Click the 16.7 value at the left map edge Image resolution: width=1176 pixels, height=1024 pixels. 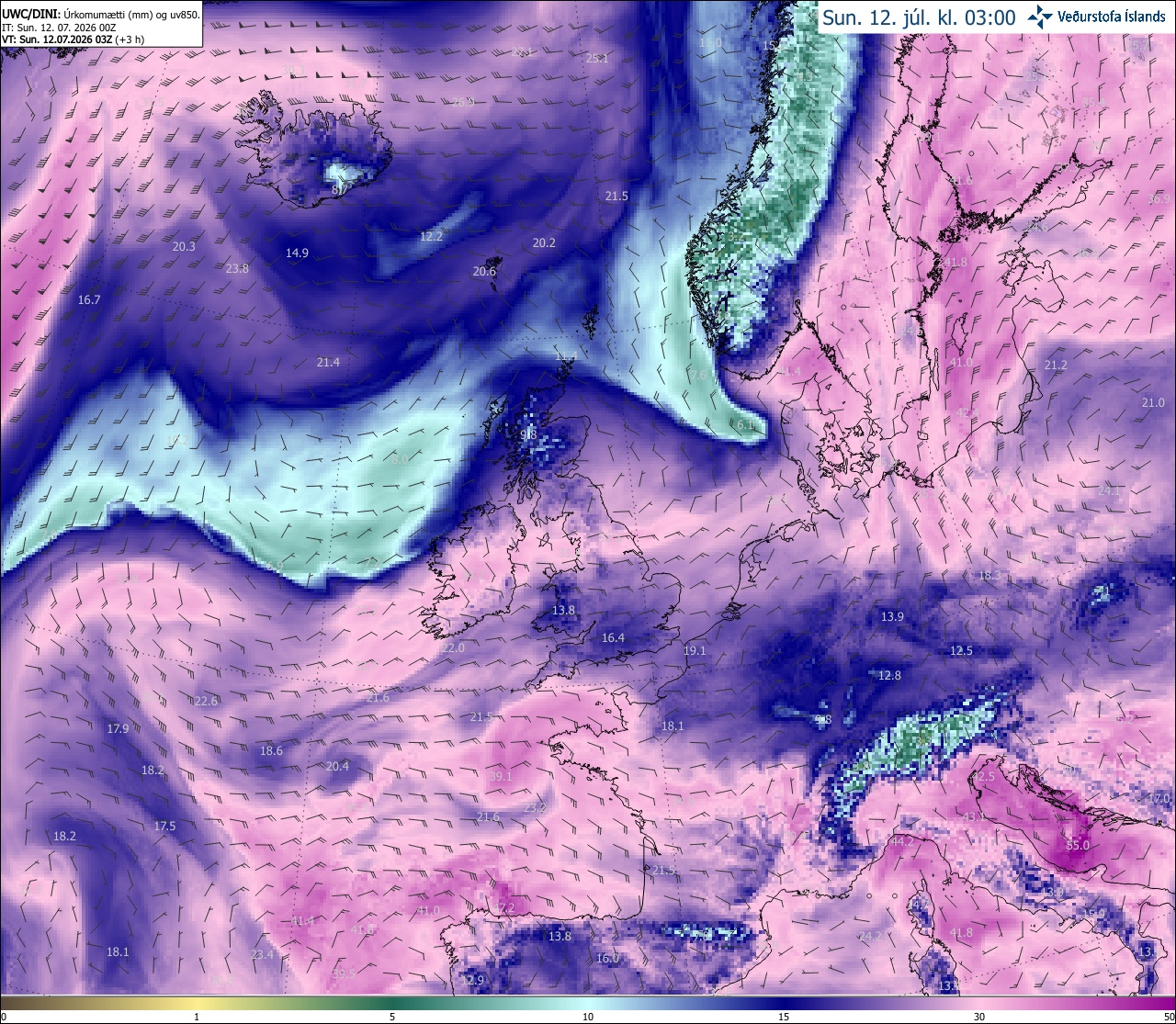click(x=89, y=299)
